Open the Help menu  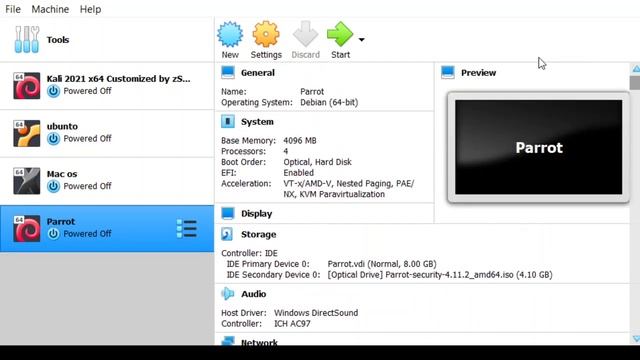[90, 9]
